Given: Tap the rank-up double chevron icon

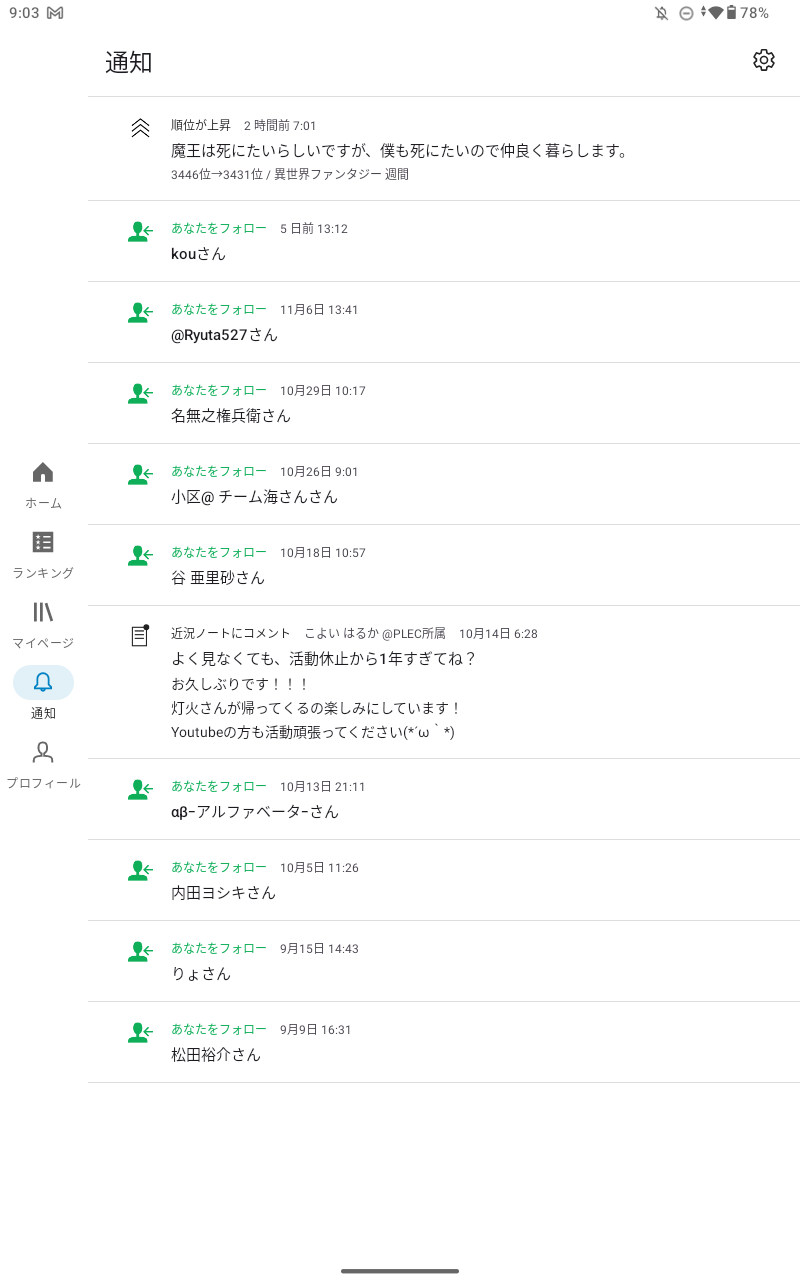Looking at the screenshot, I should click(x=140, y=128).
